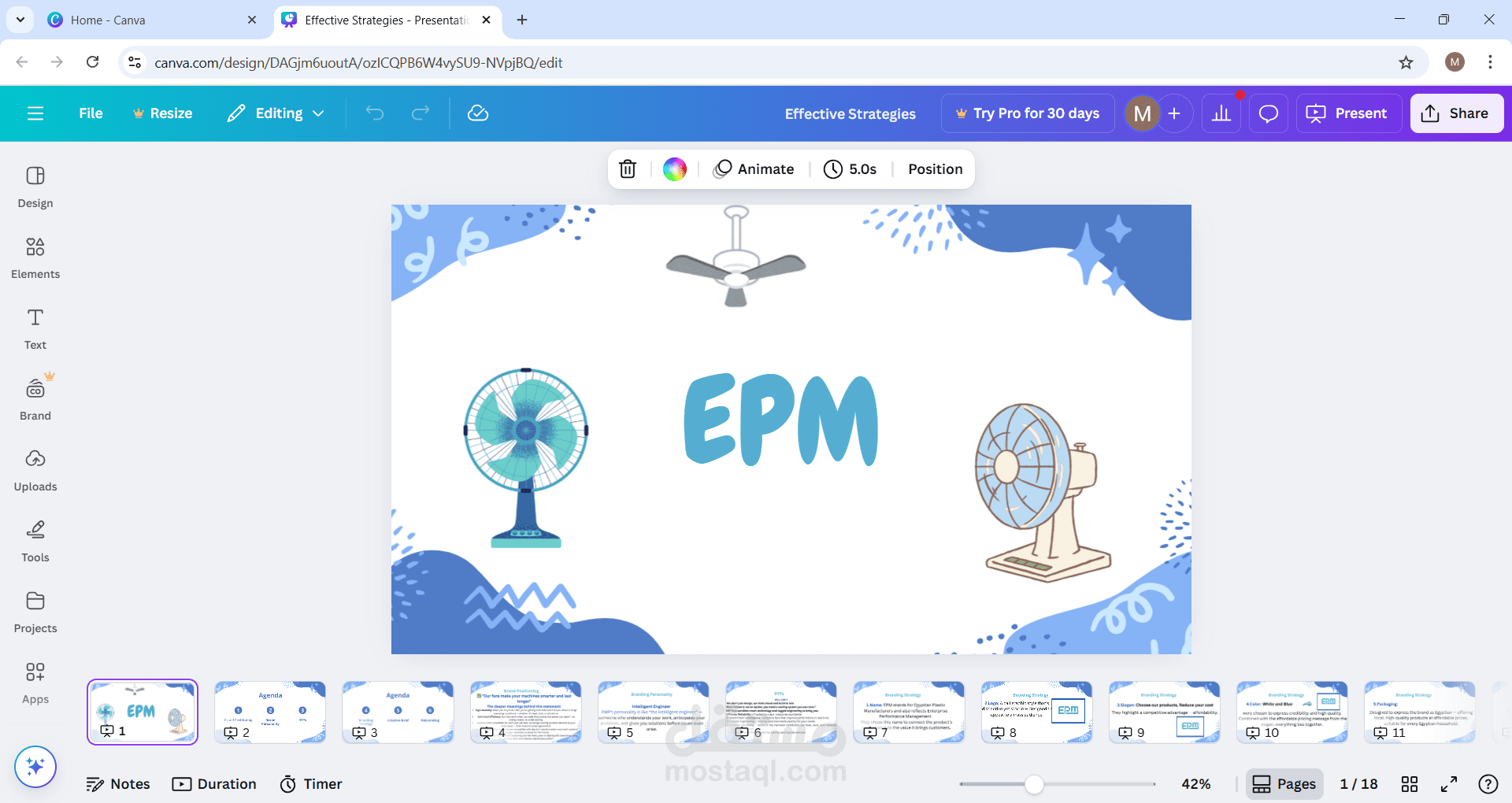Click the Duration button
This screenshot has width=1512, height=803.
pyautogui.click(x=214, y=784)
